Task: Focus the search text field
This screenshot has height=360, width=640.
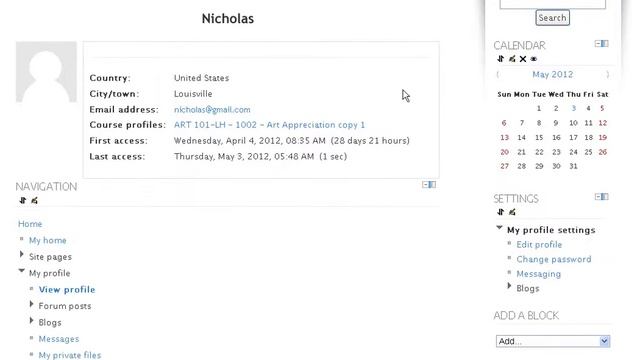Action: pos(552,4)
